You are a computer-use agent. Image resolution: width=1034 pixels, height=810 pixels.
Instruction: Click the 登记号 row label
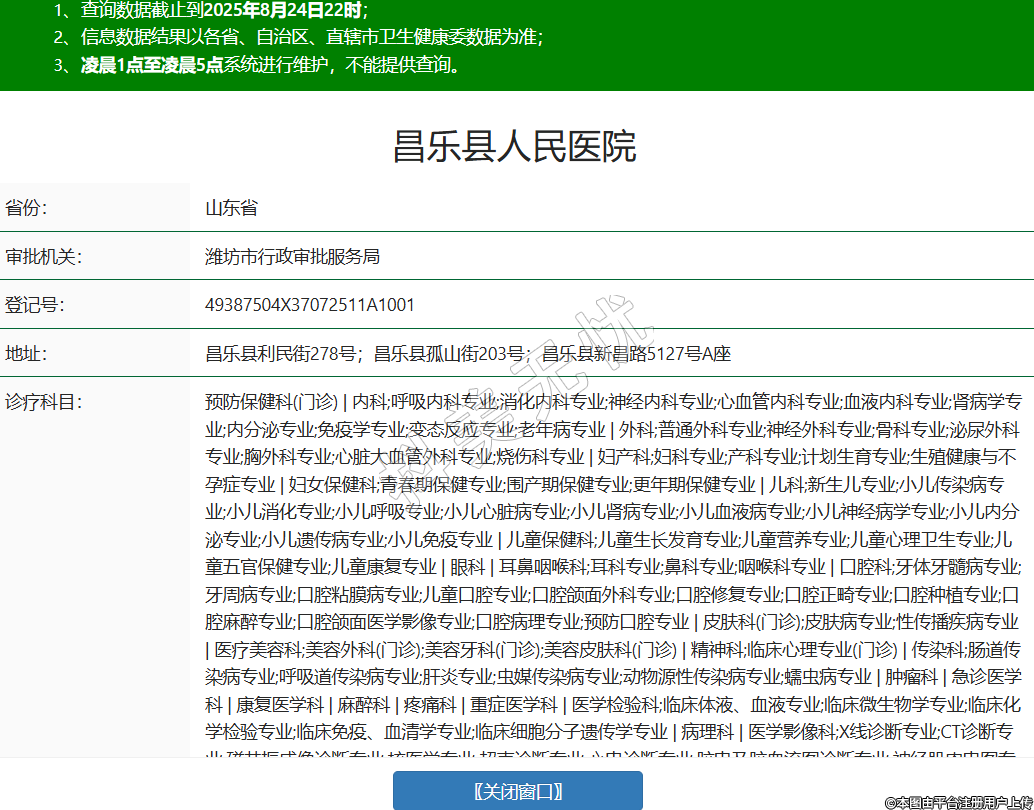coord(35,305)
